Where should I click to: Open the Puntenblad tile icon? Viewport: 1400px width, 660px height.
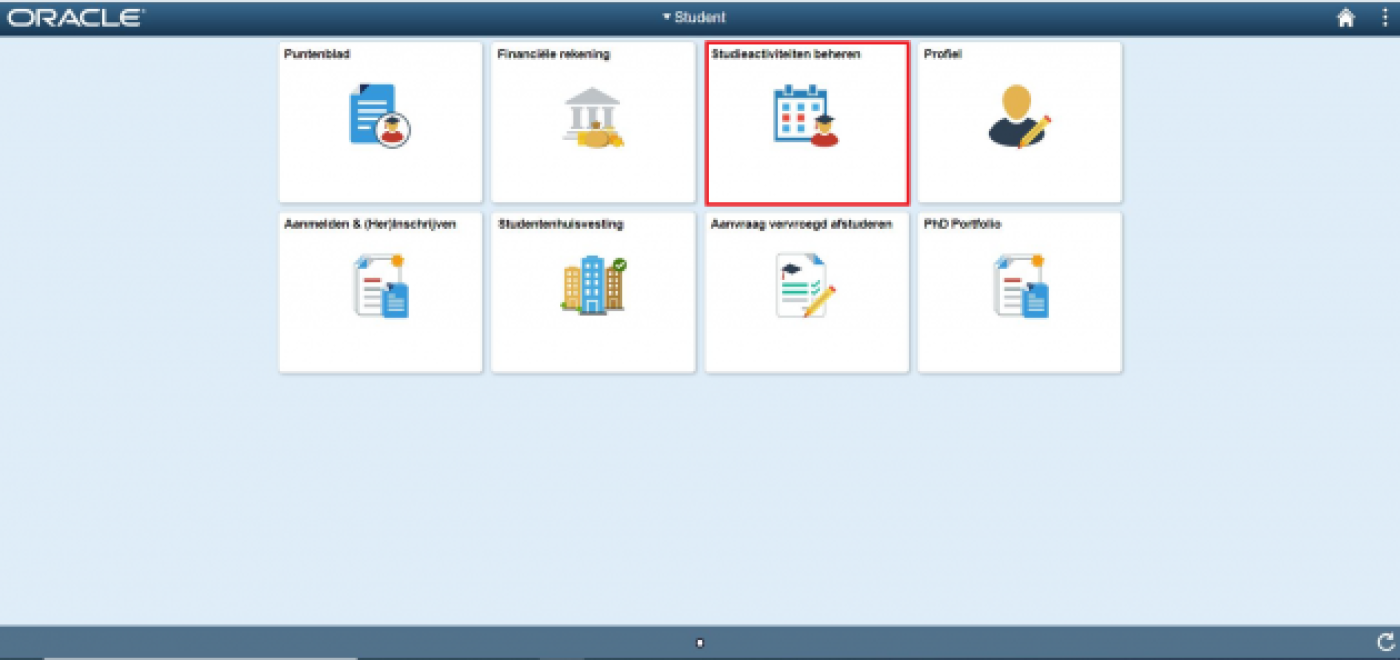(380, 115)
